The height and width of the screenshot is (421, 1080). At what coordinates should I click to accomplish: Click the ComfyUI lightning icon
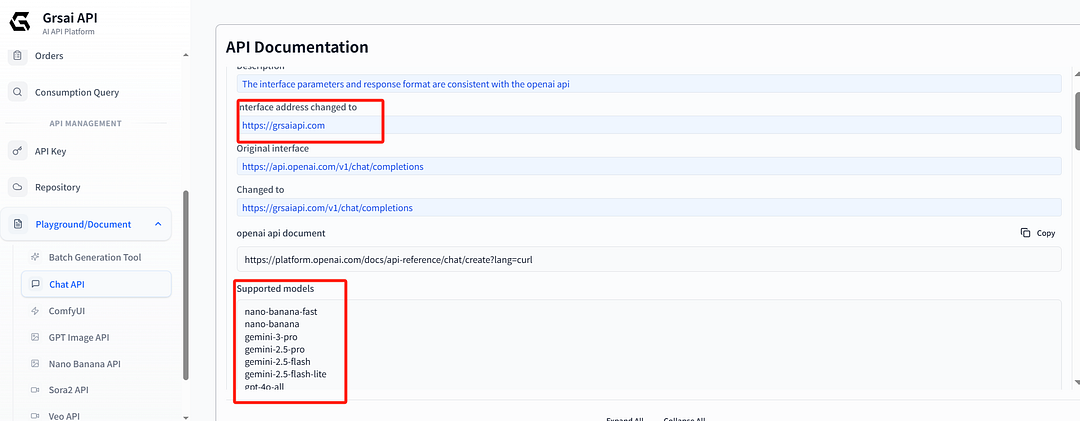click(35, 311)
